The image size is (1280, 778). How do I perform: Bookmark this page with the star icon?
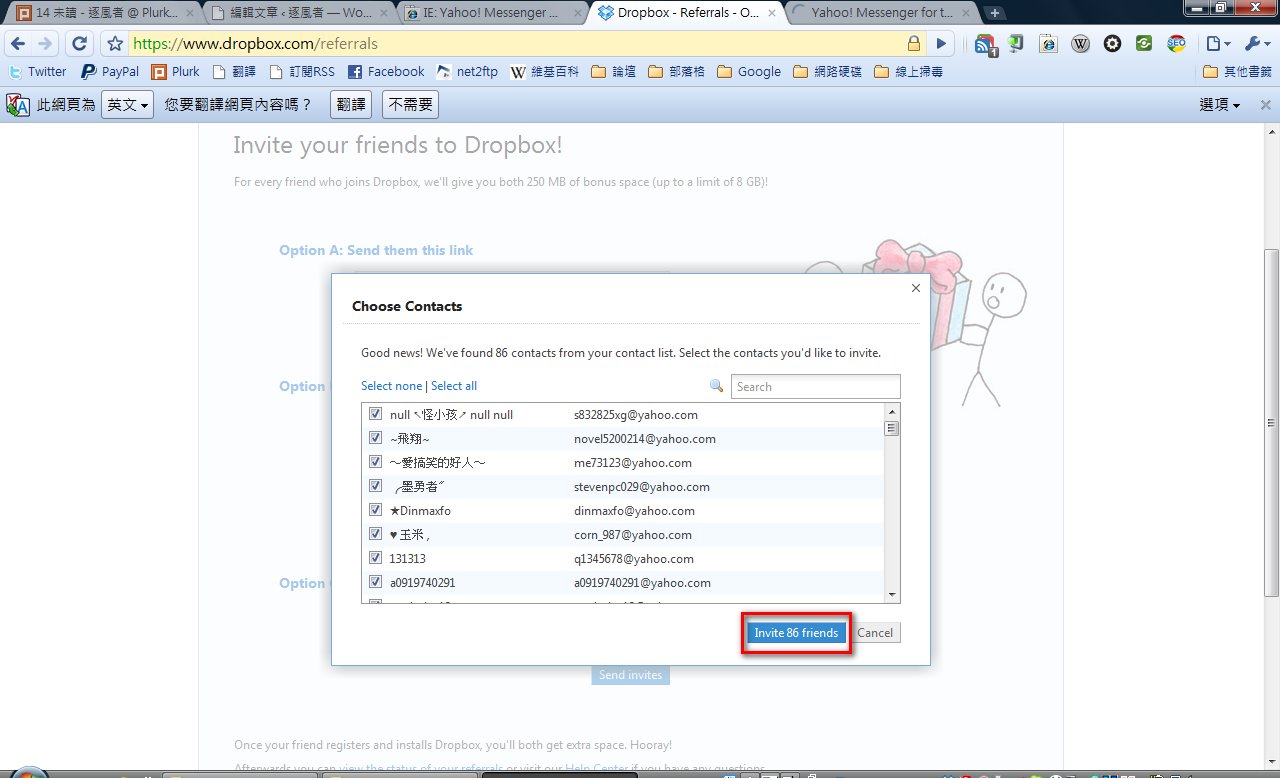[115, 44]
